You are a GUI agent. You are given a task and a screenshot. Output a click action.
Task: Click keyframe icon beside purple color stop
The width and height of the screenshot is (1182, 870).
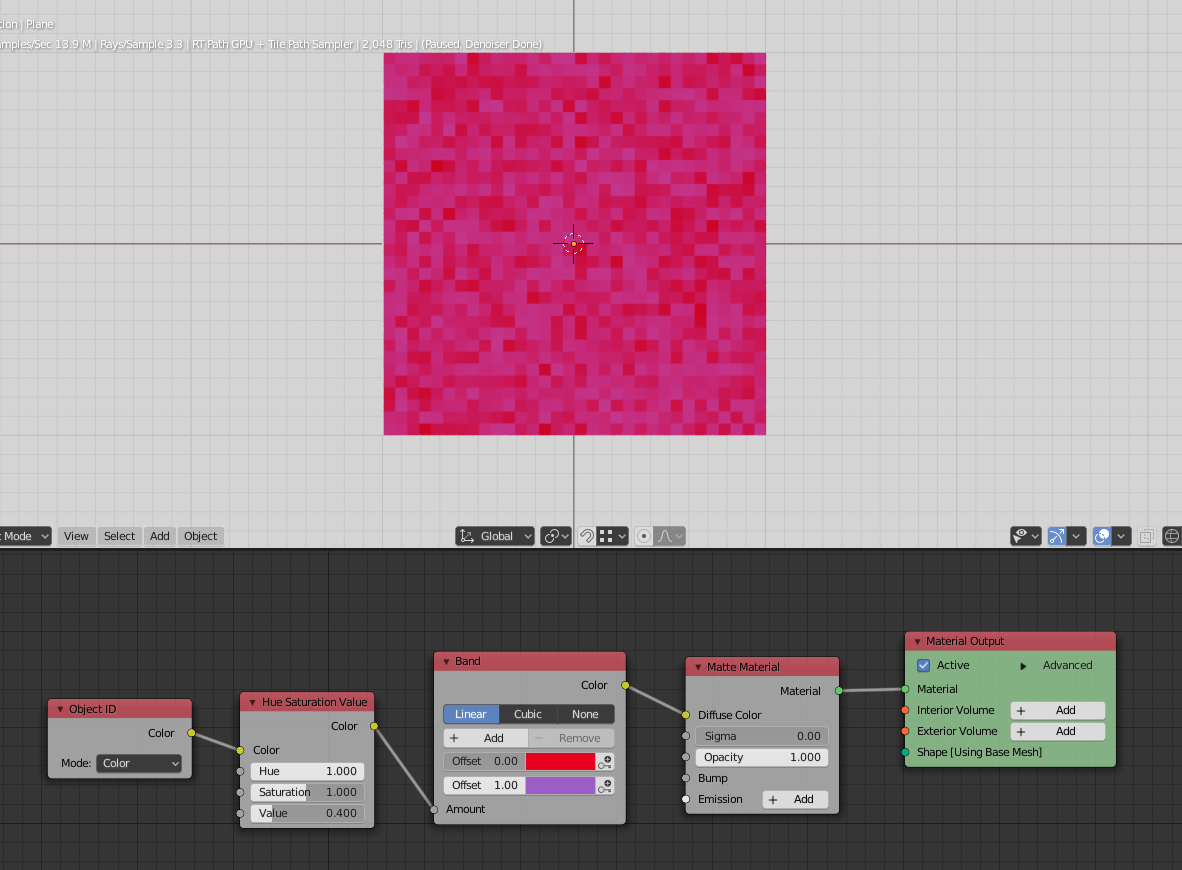pos(606,786)
